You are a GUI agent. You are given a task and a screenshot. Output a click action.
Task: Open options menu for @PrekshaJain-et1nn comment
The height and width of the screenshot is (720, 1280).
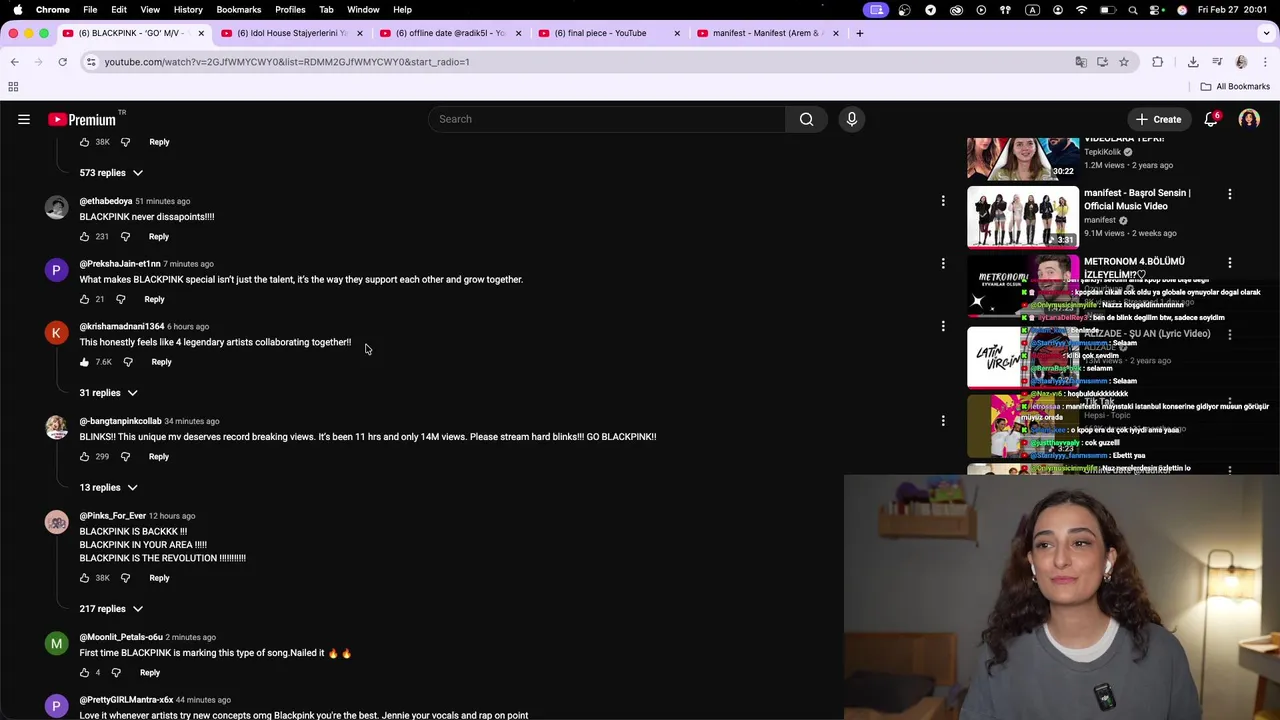943,264
